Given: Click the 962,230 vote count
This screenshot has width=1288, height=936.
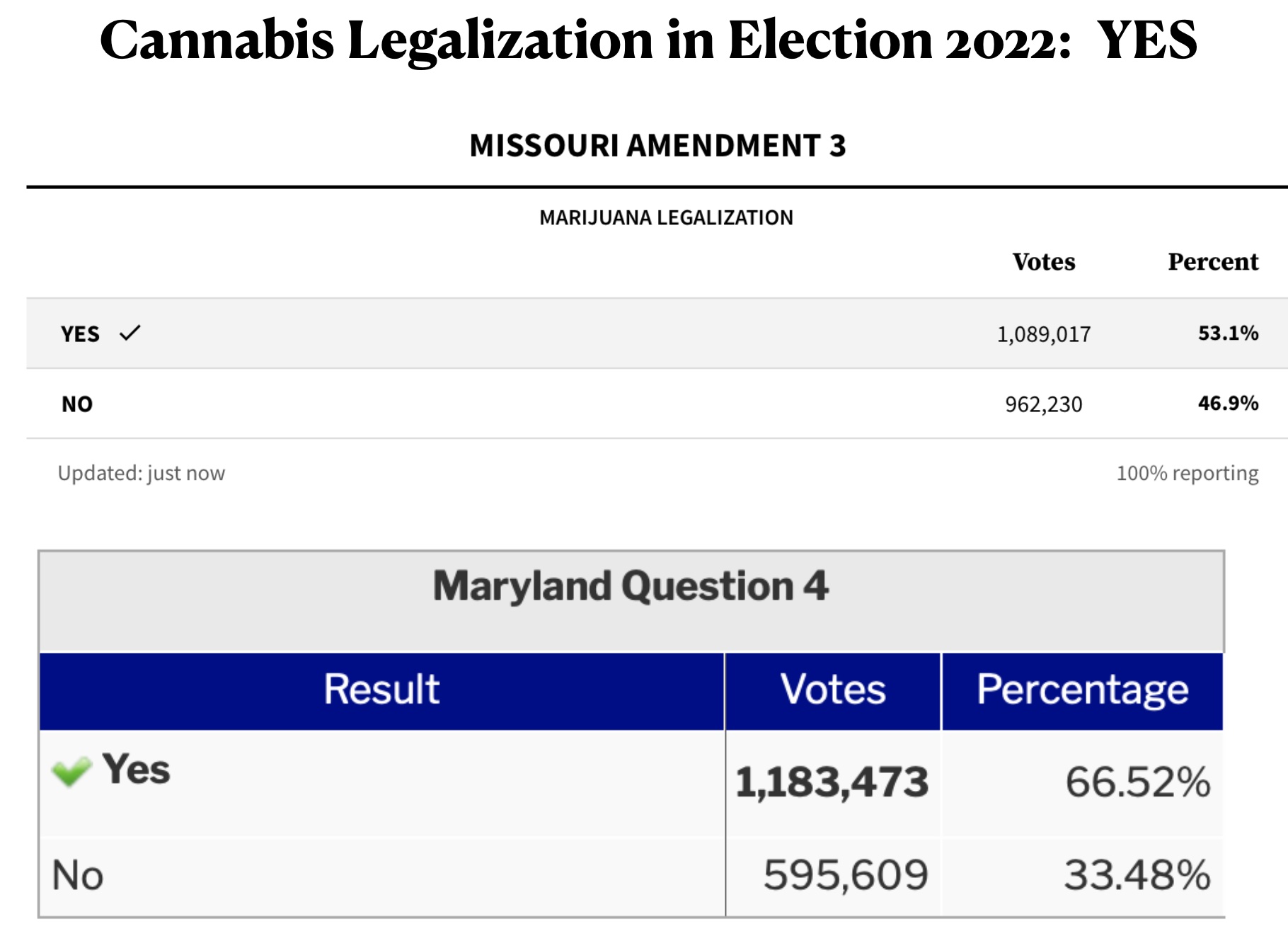Looking at the screenshot, I should (1044, 404).
